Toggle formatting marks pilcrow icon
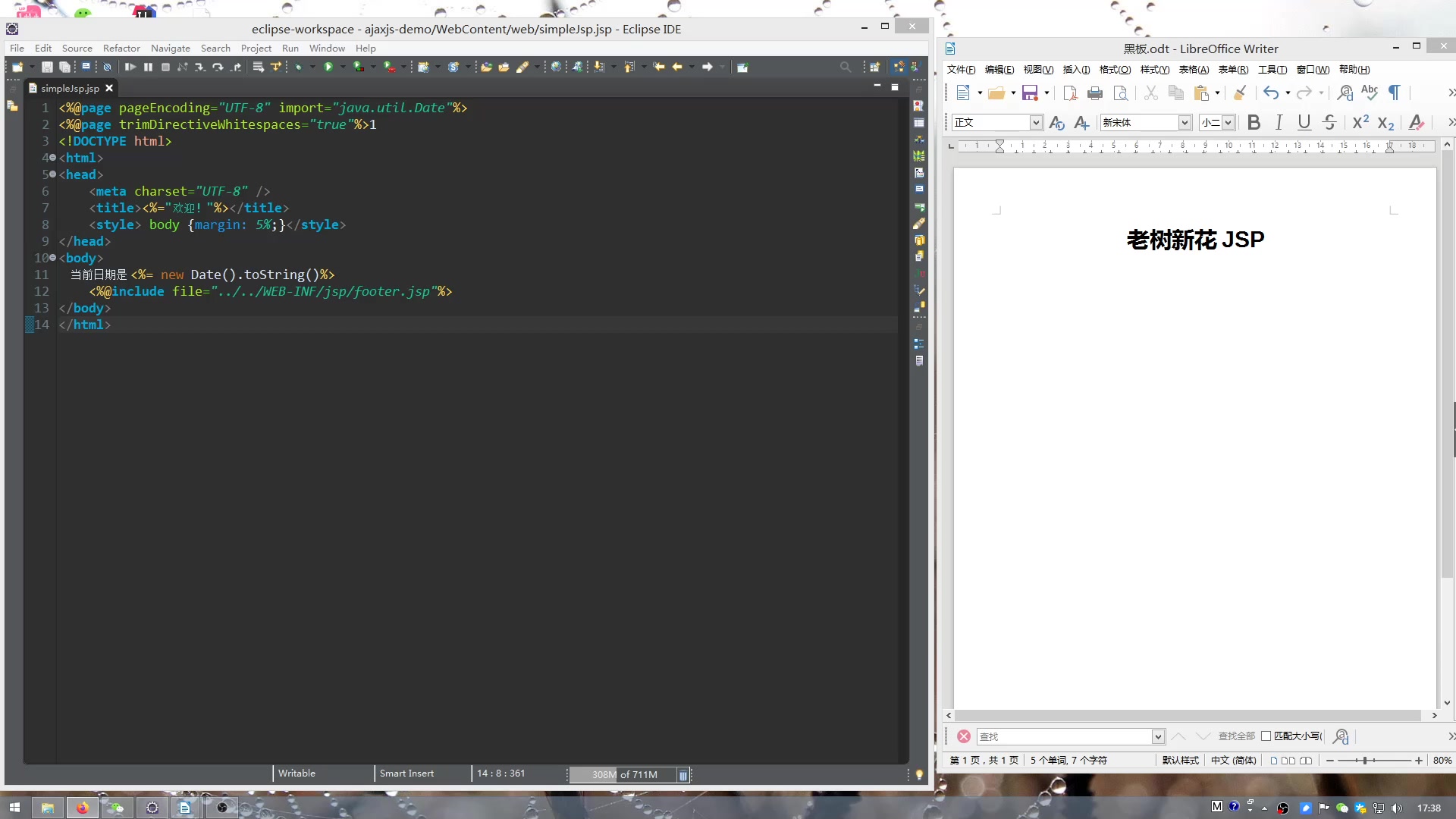 coord(1394,93)
